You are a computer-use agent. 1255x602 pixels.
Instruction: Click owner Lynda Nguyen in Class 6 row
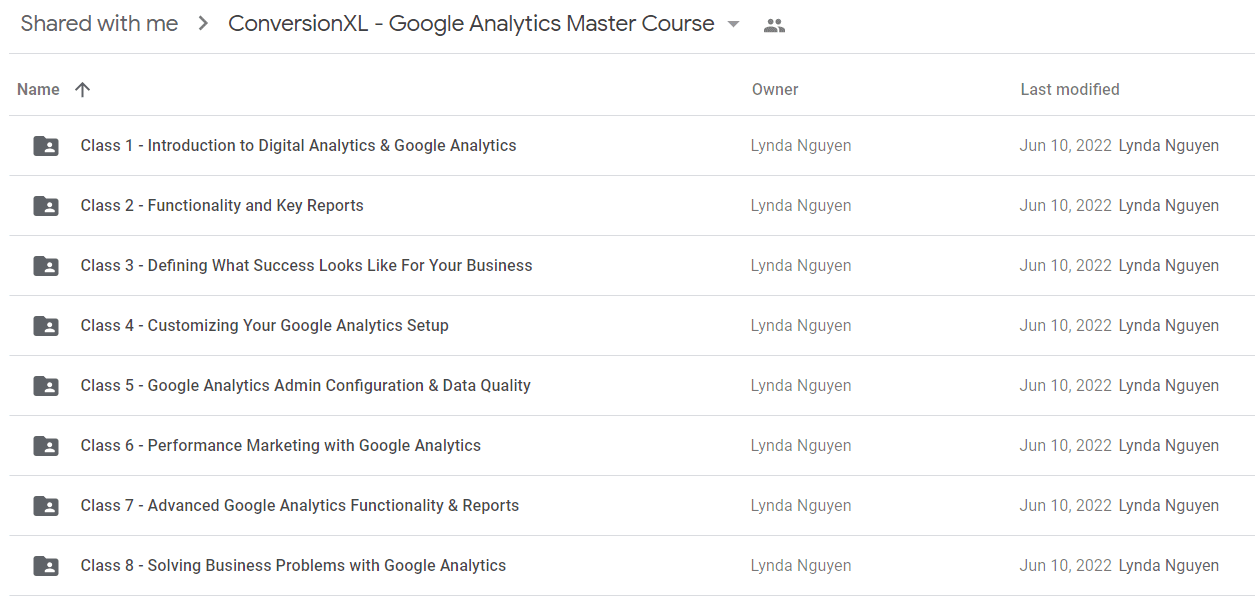point(801,446)
